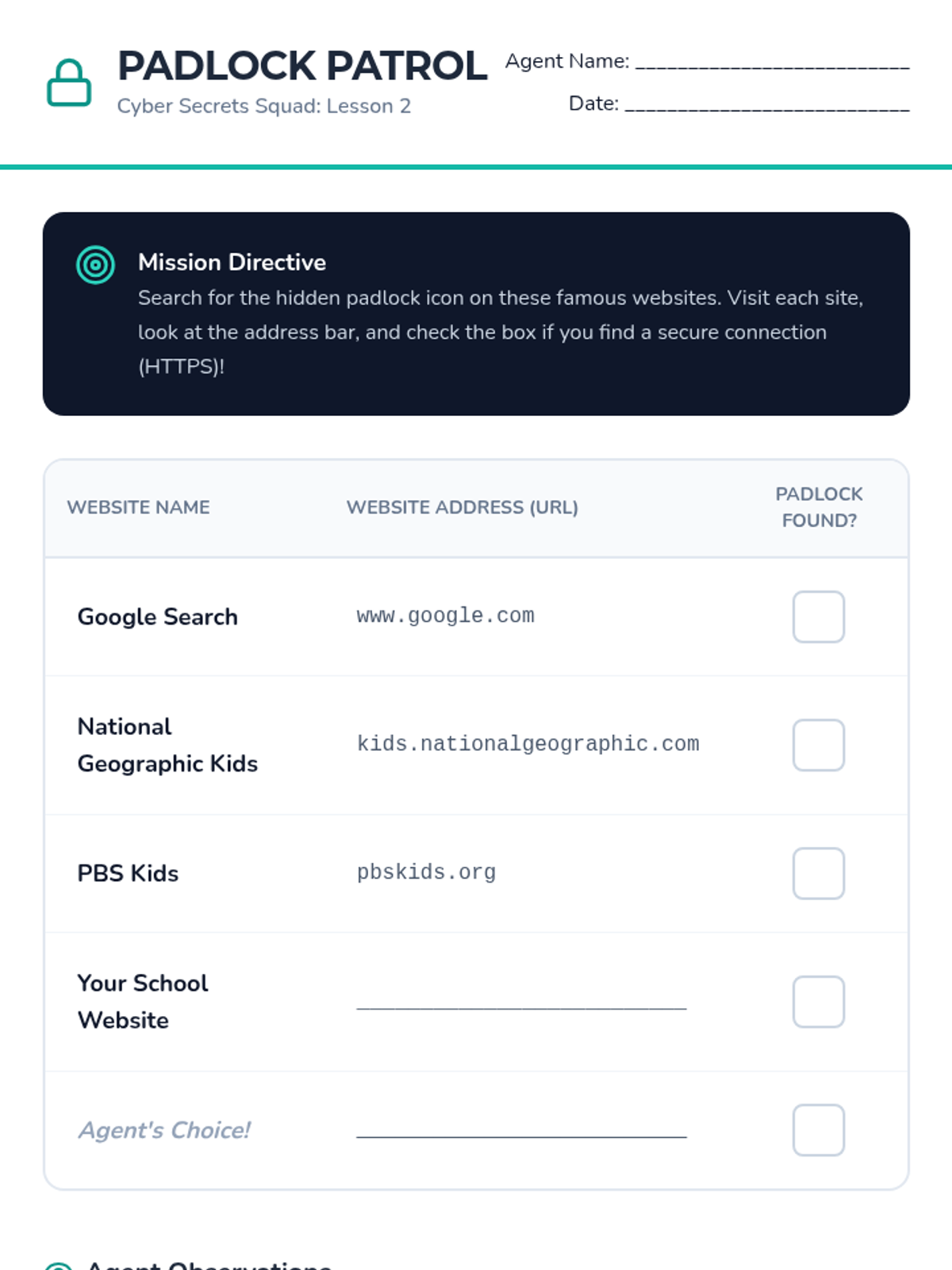
Task: Click the teal padlock logo icon
Action: coord(69,83)
